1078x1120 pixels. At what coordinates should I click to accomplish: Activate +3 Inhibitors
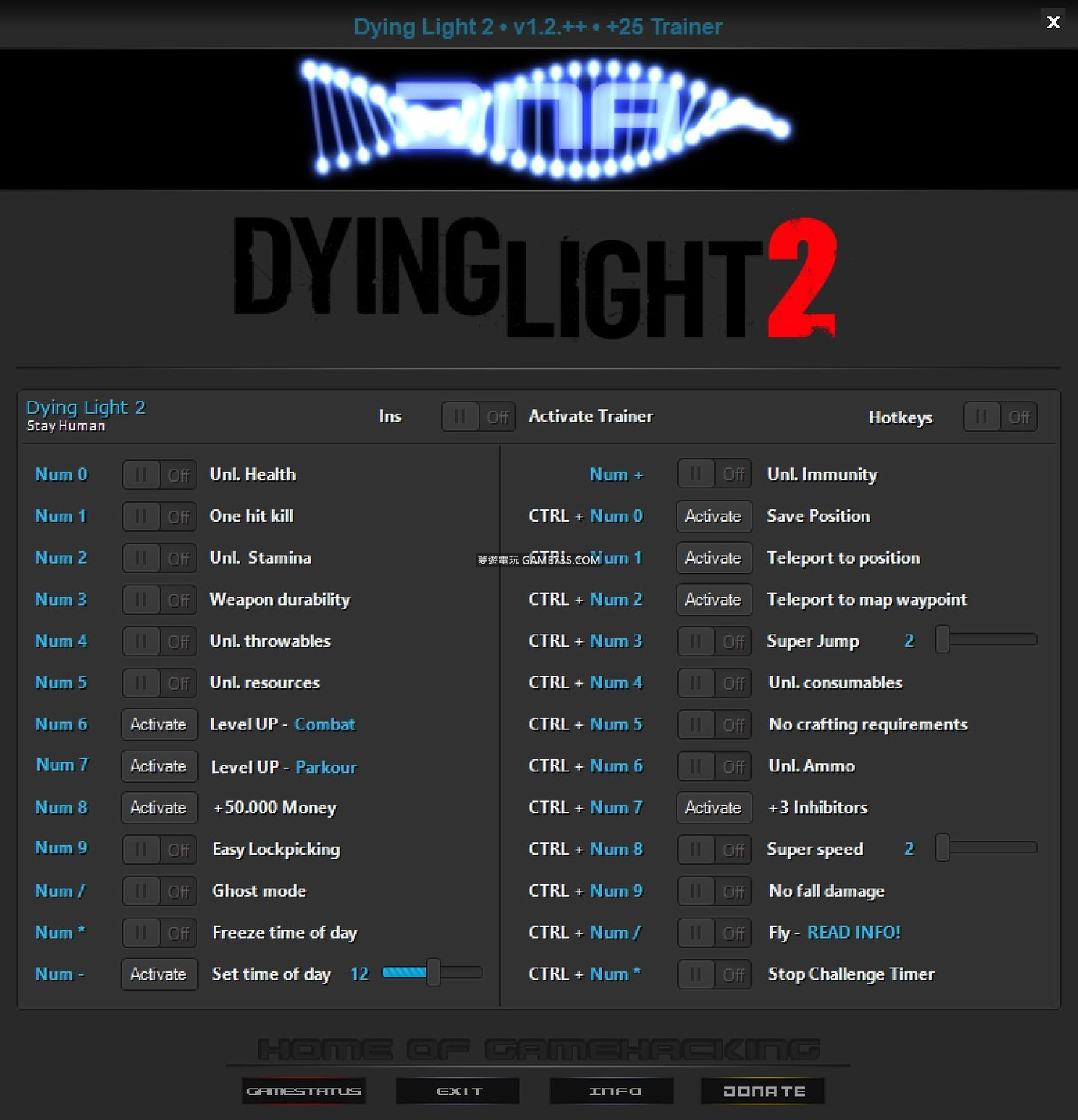pyautogui.click(x=714, y=808)
